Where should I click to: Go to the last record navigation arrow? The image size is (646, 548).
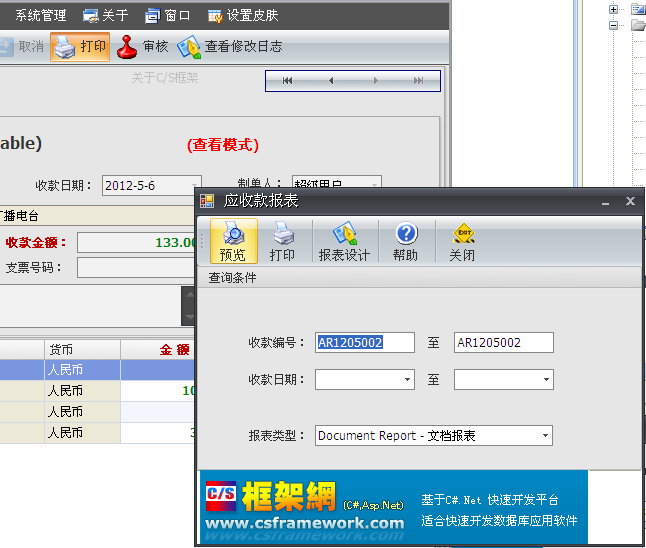click(419, 81)
